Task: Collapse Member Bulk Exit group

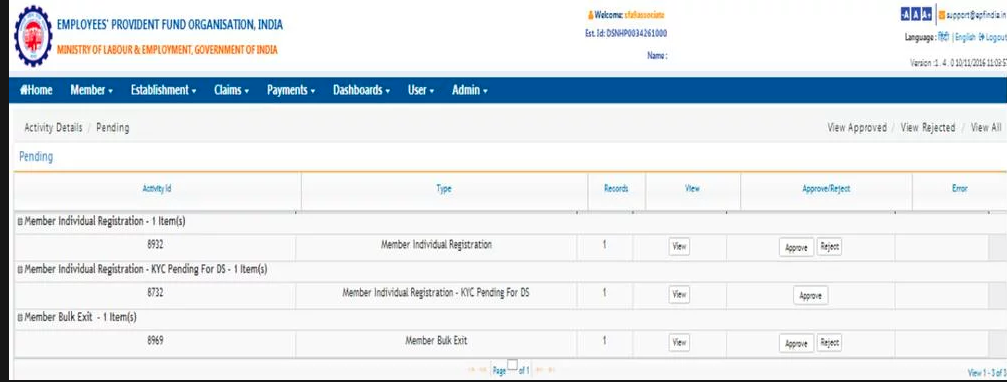Action: [20, 318]
